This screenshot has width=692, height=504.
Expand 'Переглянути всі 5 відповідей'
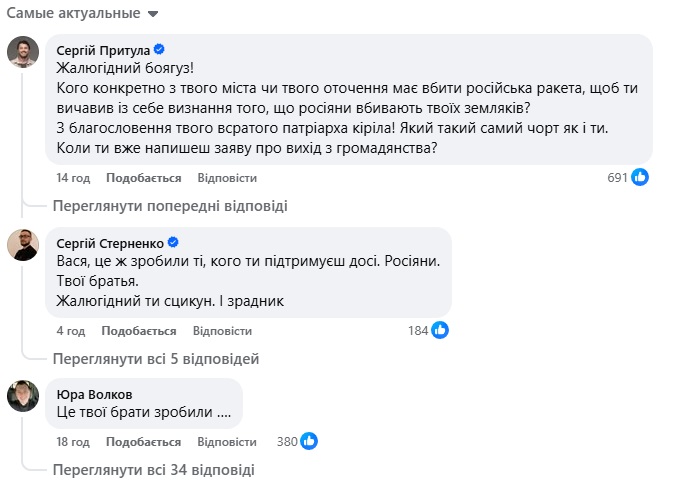click(x=157, y=358)
